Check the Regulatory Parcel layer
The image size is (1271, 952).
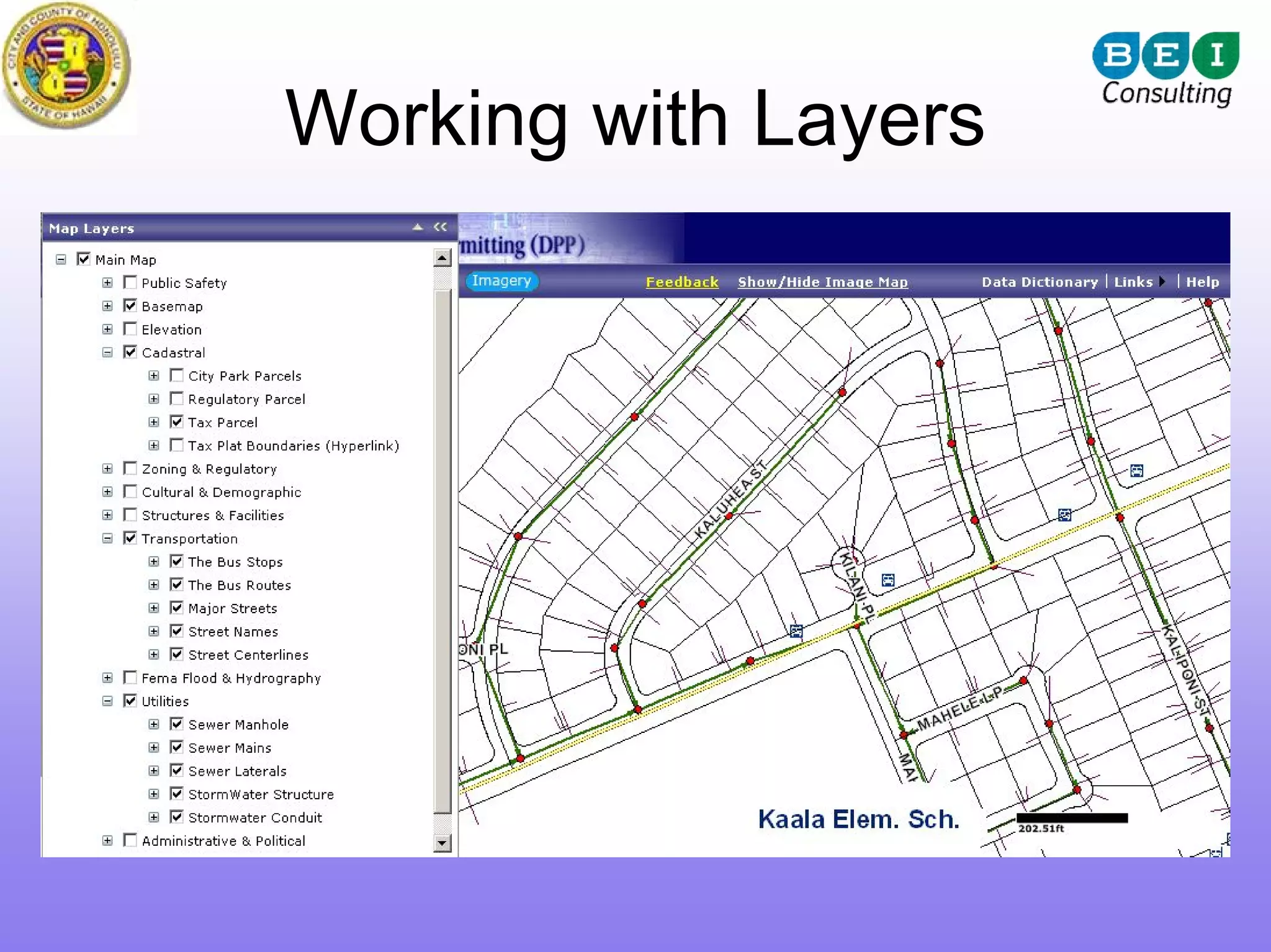[177, 398]
